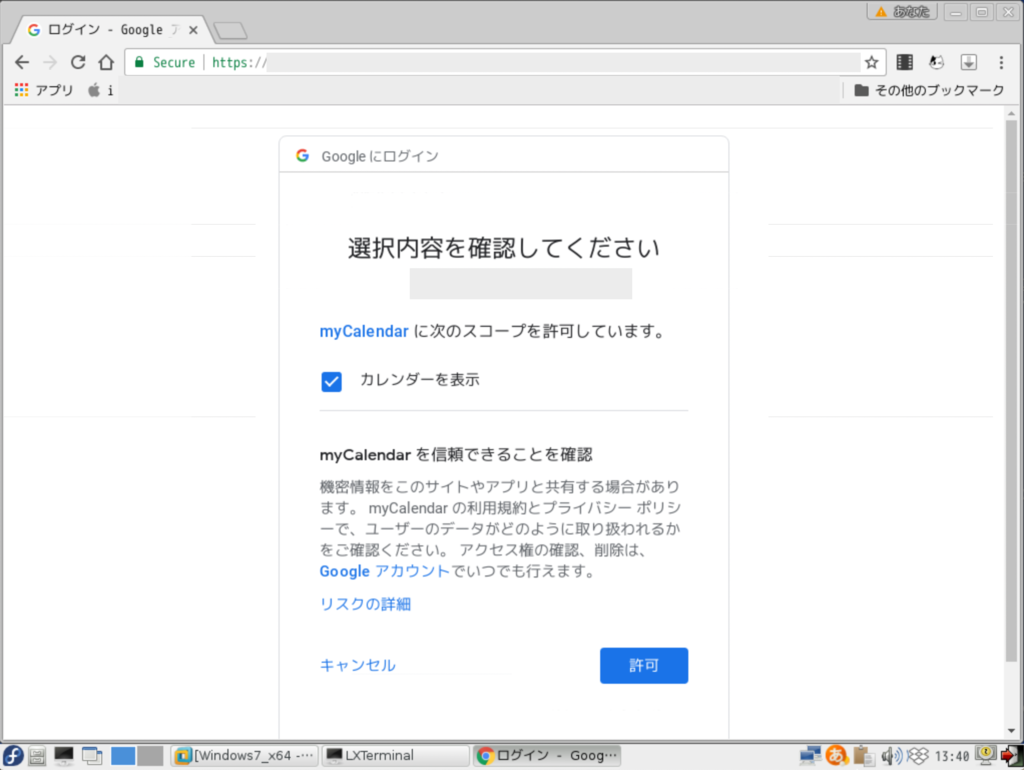
Task: Switch to the LXTerminal taskbar window
Action: pos(395,755)
